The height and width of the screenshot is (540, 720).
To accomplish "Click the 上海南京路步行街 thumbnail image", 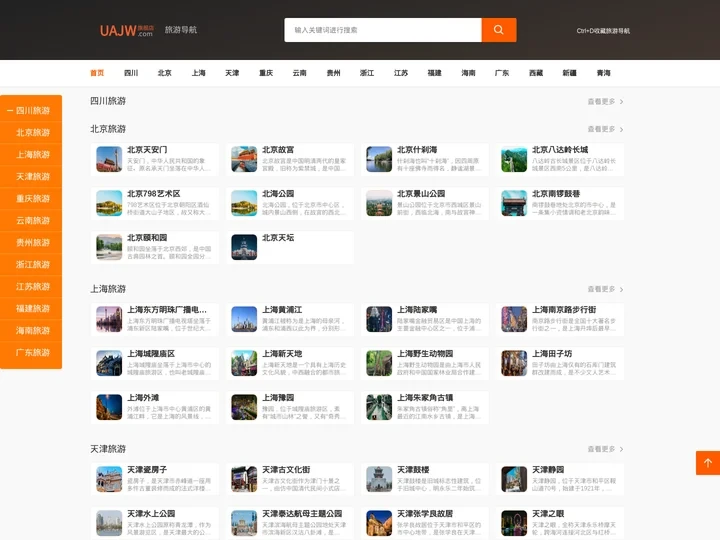I will (x=514, y=320).
